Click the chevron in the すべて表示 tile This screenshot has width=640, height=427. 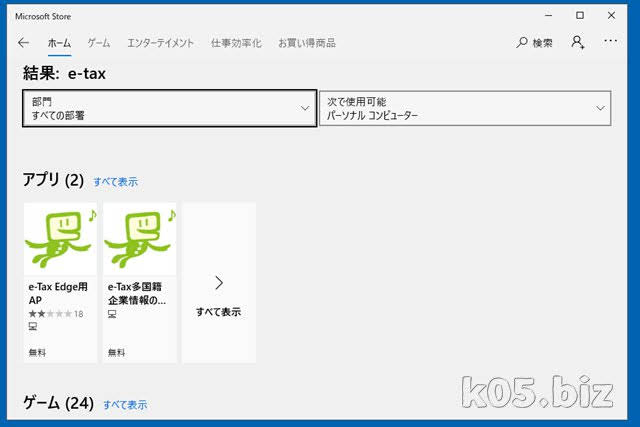pos(219,282)
